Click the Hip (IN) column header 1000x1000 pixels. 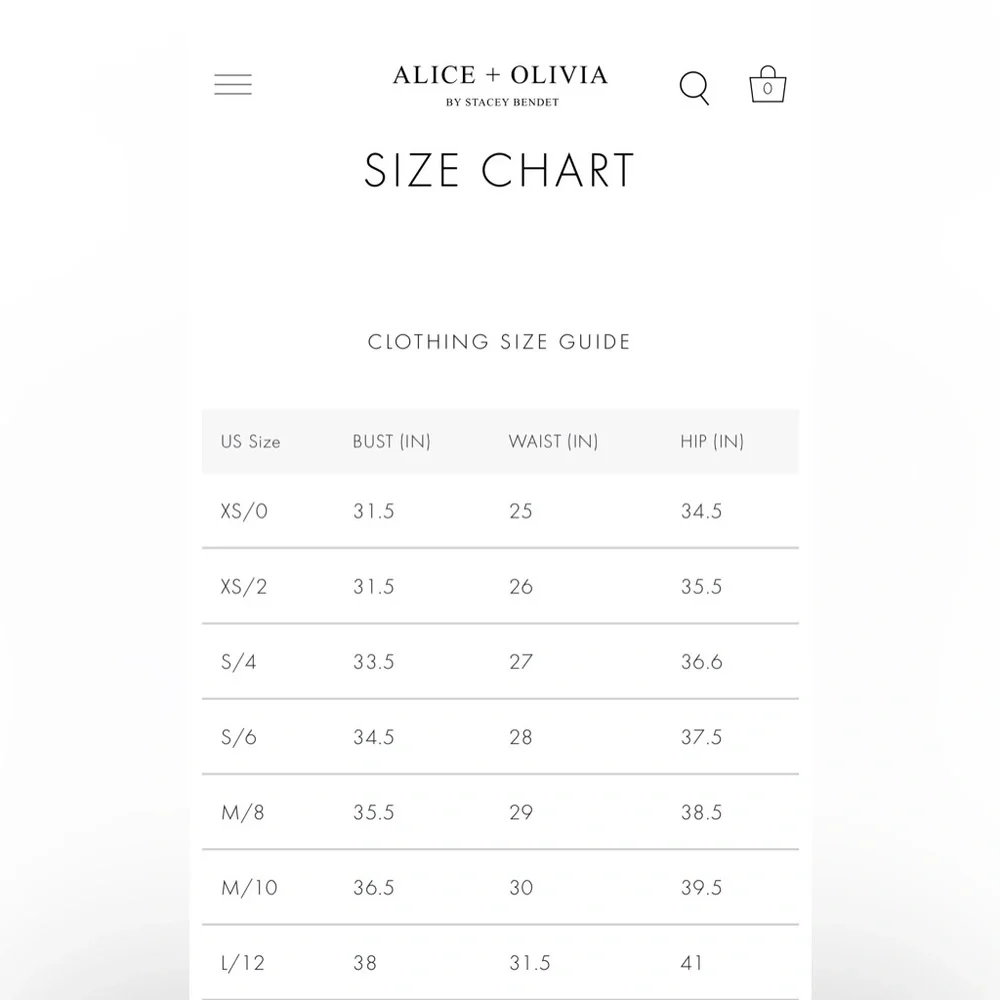pos(712,441)
